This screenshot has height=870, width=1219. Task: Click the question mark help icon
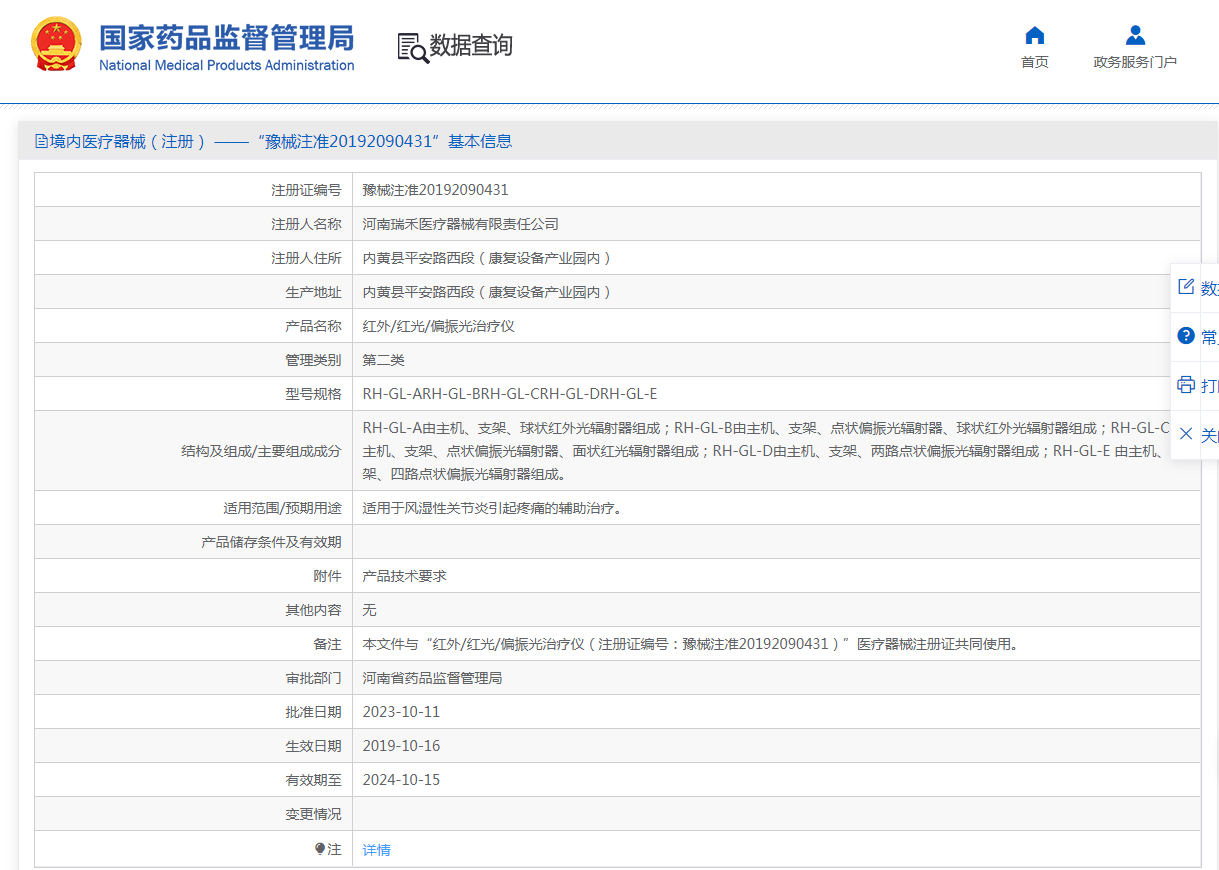tap(1186, 335)
